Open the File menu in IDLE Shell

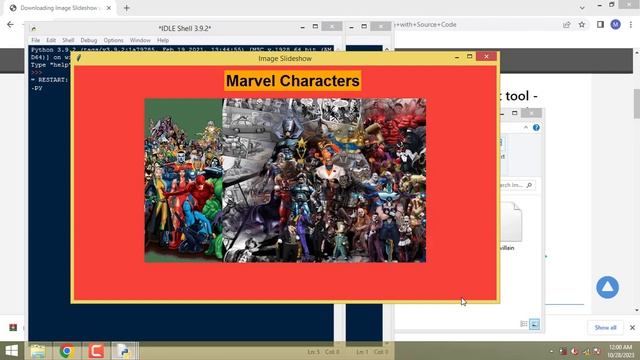point(36,40)
